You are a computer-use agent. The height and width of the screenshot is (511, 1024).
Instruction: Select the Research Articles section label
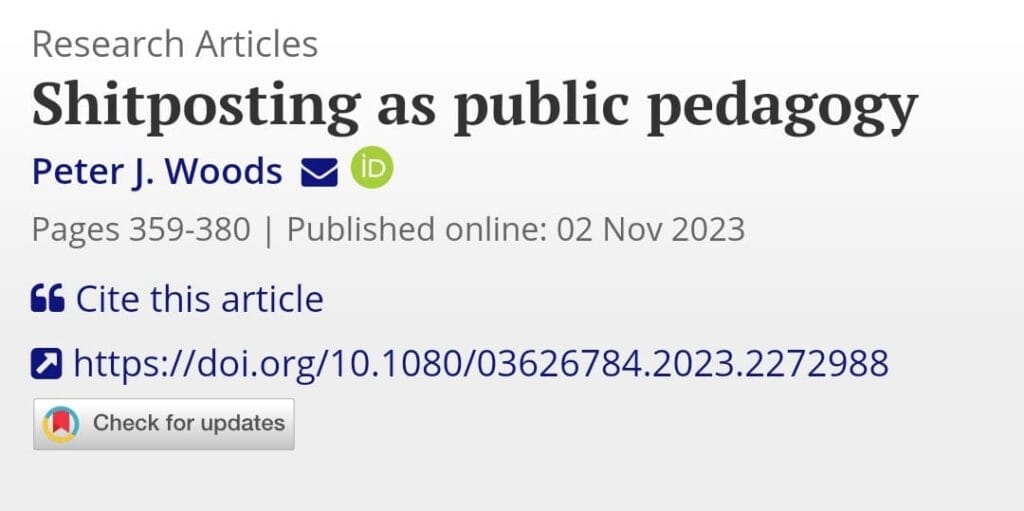tap(175, 44)
